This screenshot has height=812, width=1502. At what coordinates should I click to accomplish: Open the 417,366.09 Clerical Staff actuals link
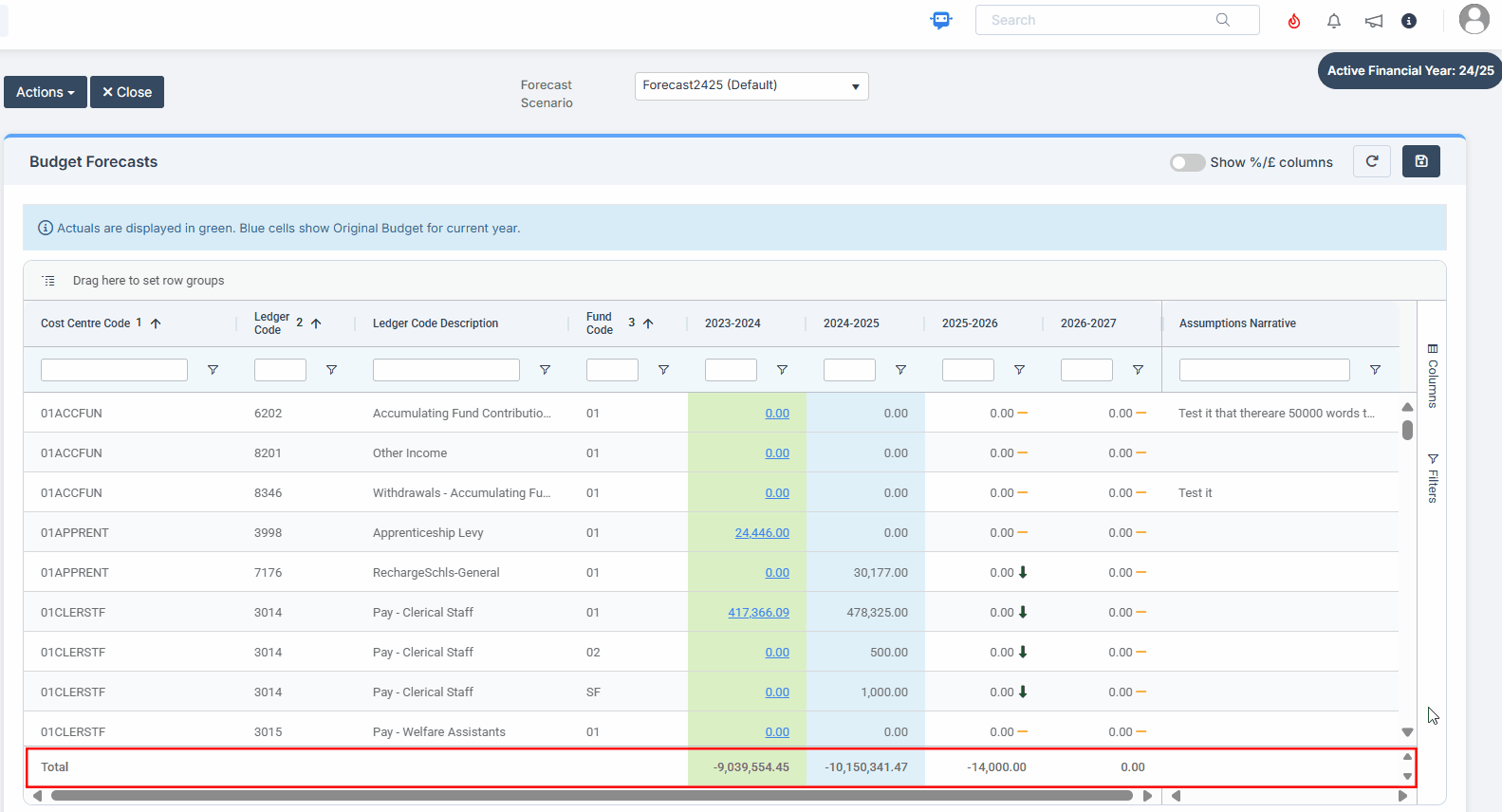[x=758, y=613]
